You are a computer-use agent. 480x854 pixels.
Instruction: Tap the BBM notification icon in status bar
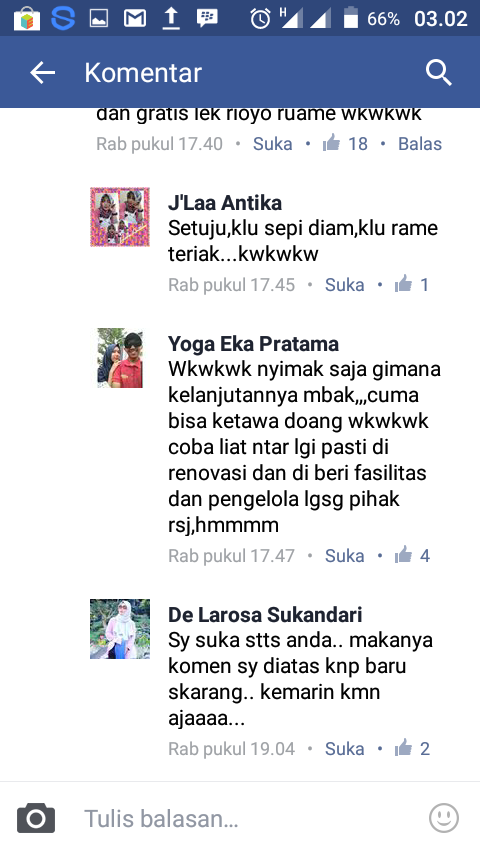tap(207, 18)
